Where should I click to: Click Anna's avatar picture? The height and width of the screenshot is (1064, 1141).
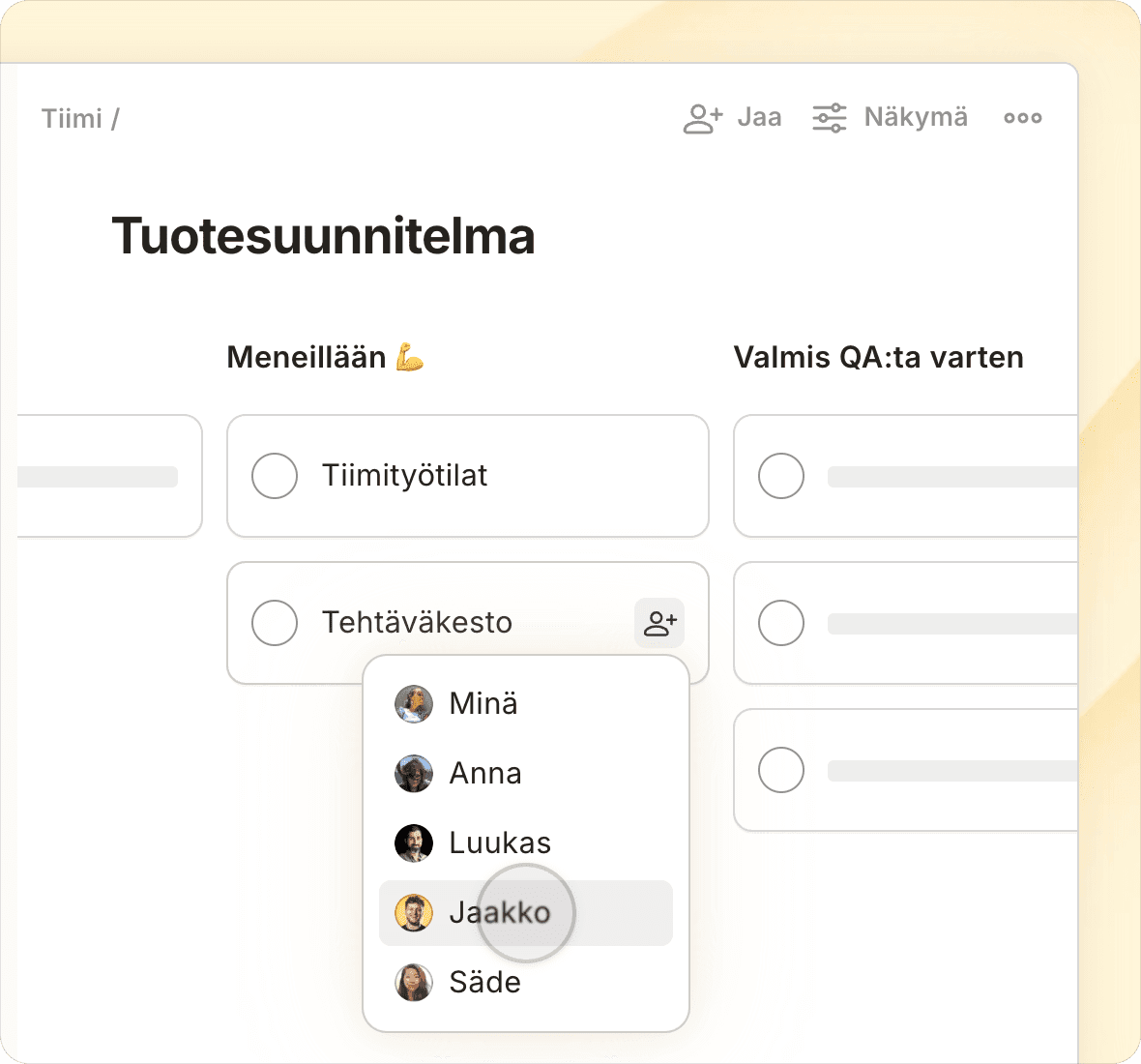pyautogui.click(x=414, y=774)
